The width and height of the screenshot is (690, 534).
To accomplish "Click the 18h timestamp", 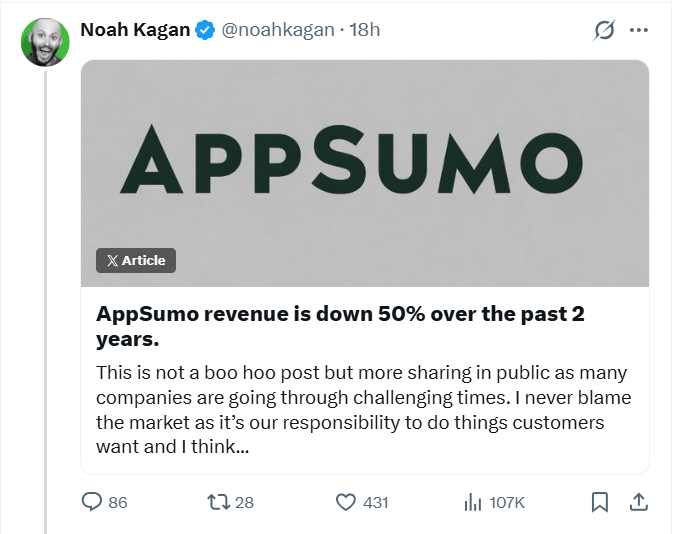I will coord(366,30).
